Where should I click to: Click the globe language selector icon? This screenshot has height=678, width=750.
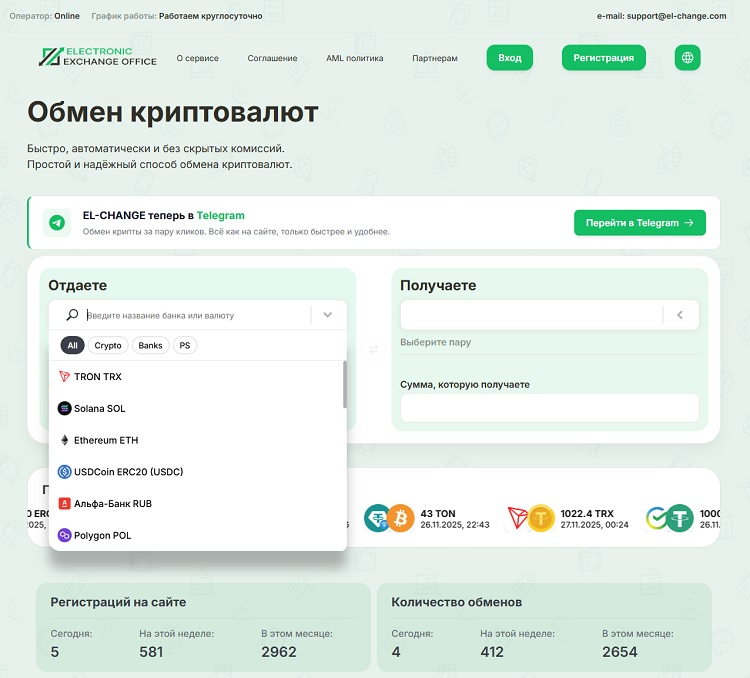coord(687,58)
